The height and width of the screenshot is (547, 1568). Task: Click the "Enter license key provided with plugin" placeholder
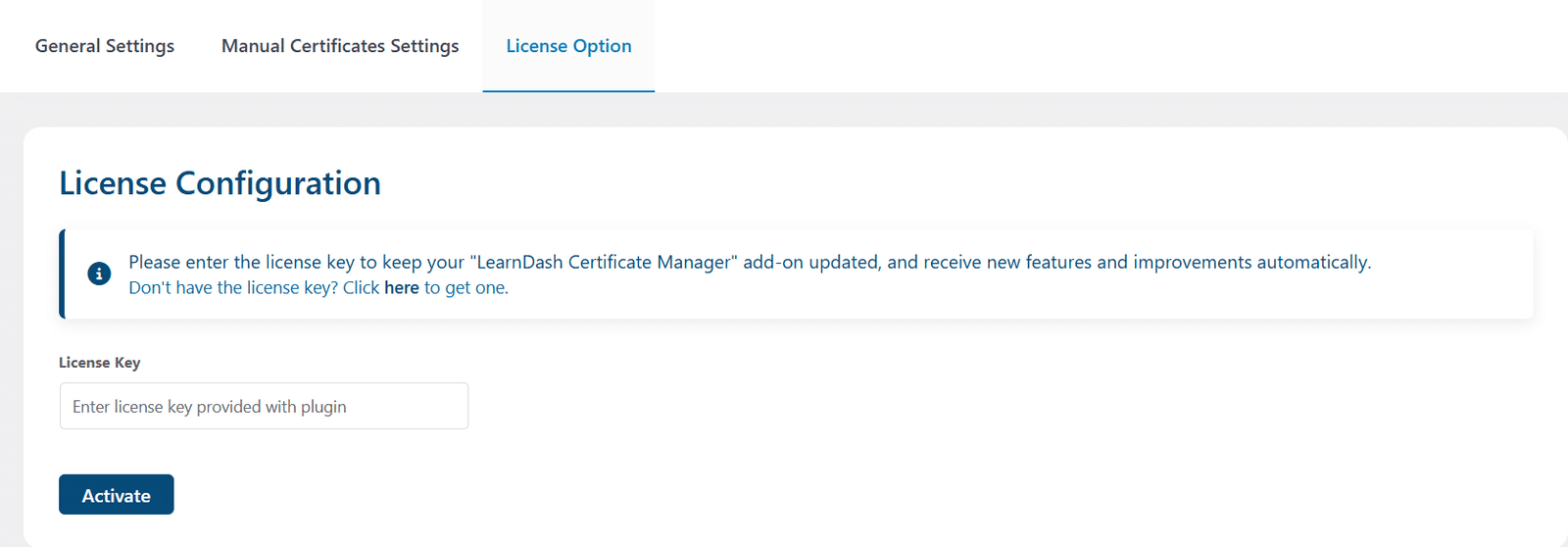[x=210, y=407]
